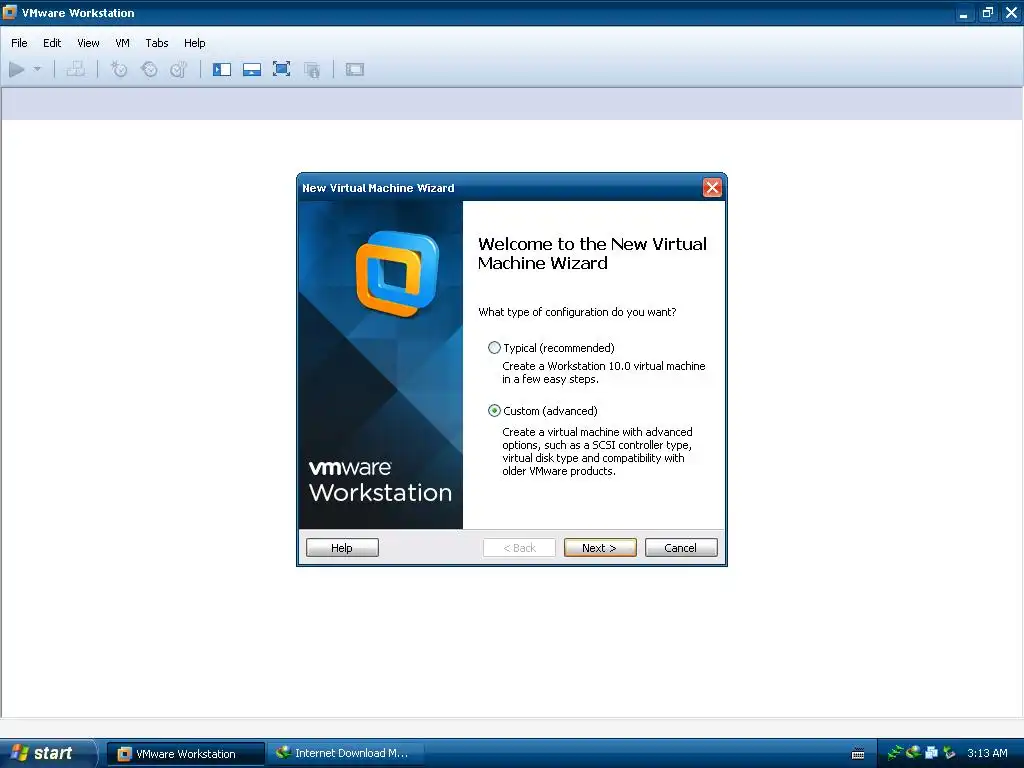Click the Send Ctrl+Alt+Del toolbar icon

click(x=76, y=69)
